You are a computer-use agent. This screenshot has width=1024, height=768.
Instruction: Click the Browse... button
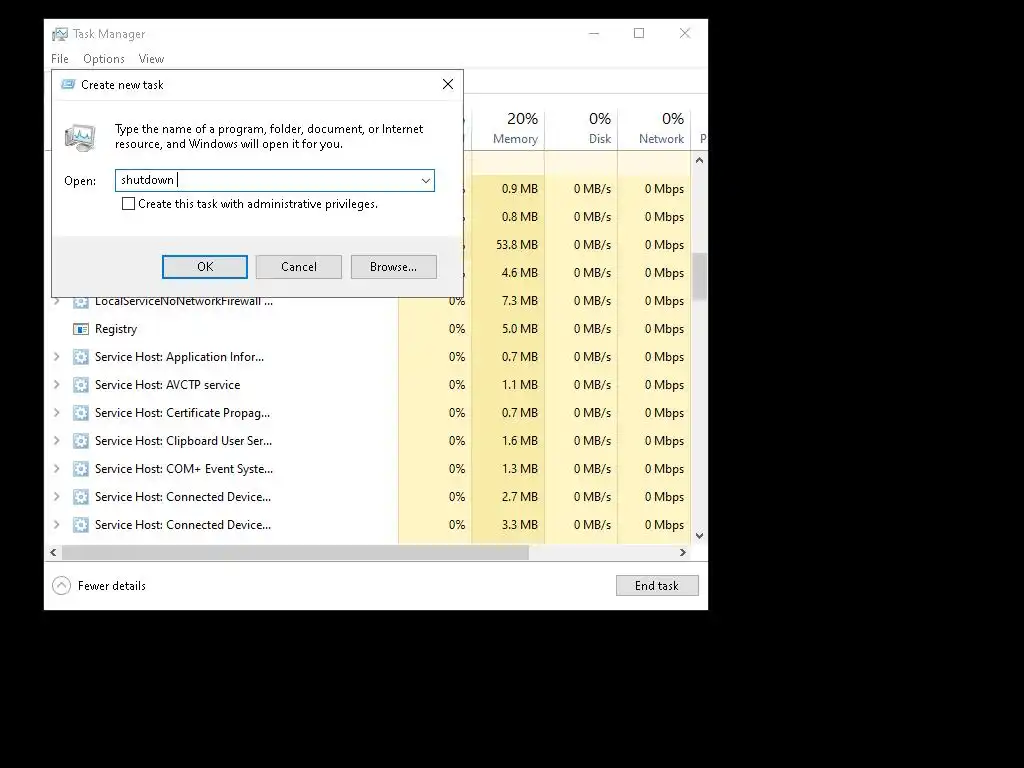click(394, 267)
